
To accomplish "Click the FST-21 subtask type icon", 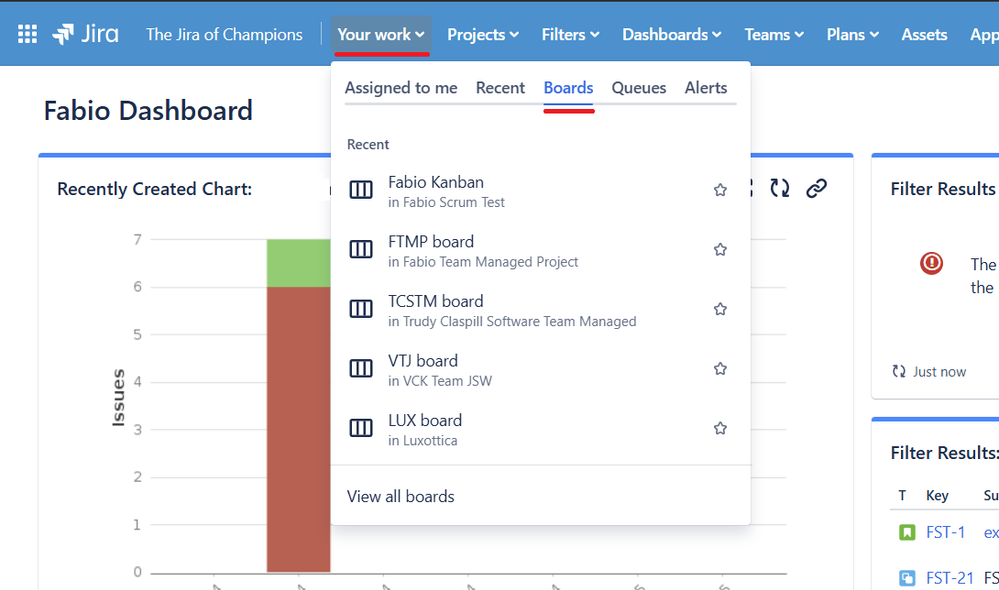I will click(907, 578).
